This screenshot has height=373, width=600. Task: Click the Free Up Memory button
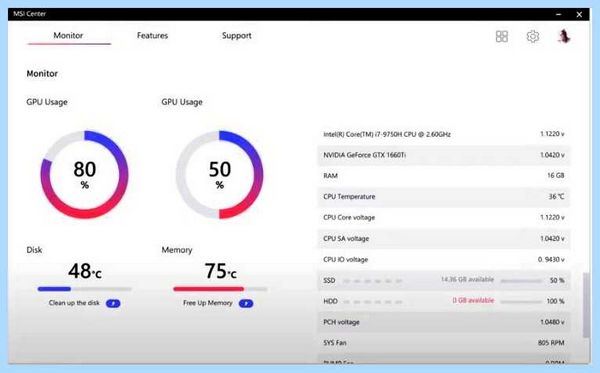246,303
